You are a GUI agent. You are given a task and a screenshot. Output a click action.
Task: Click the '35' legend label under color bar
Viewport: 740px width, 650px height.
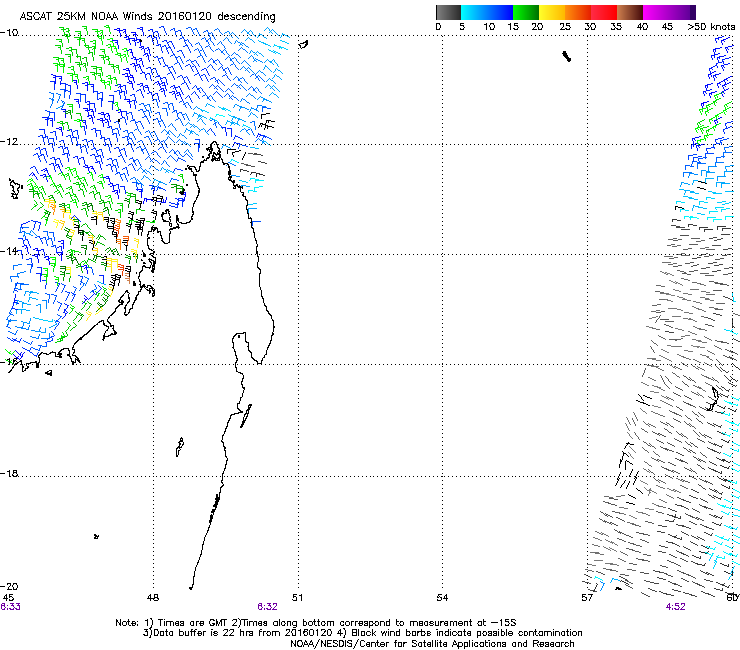(x=616, y=27)
